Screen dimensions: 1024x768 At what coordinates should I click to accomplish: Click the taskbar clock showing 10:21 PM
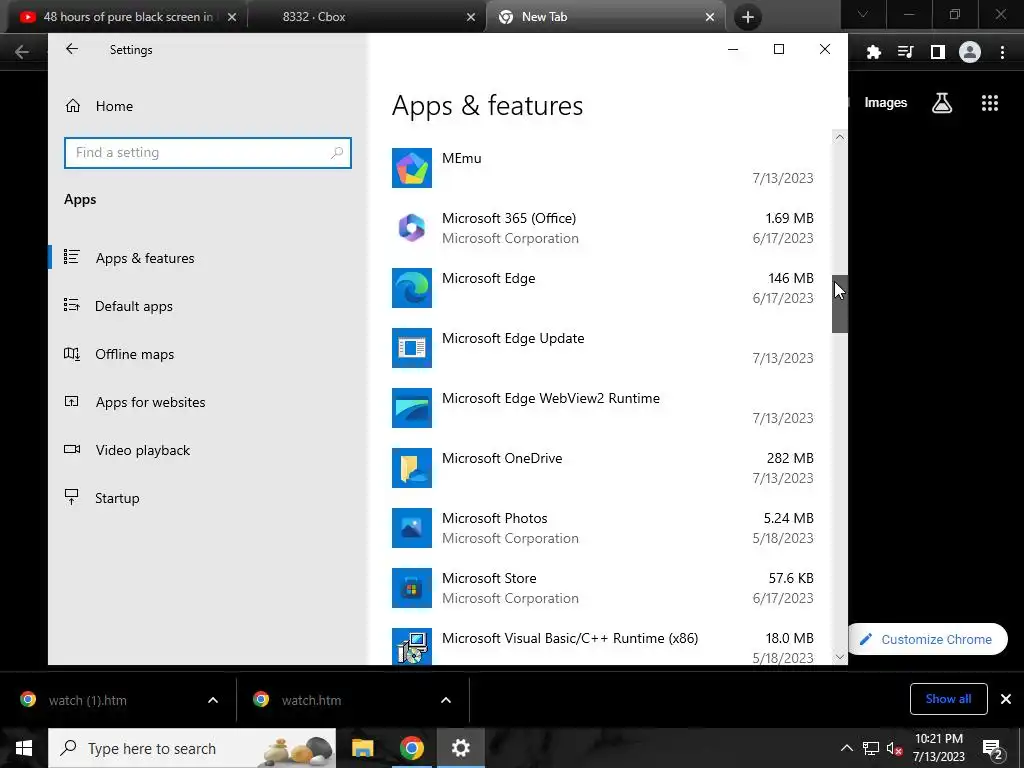[938, 748]
